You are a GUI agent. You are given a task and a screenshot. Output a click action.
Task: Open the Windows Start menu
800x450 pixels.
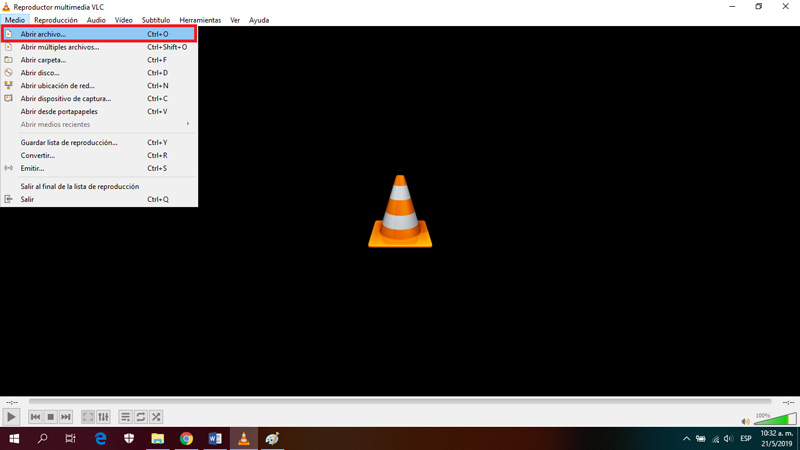14,439
